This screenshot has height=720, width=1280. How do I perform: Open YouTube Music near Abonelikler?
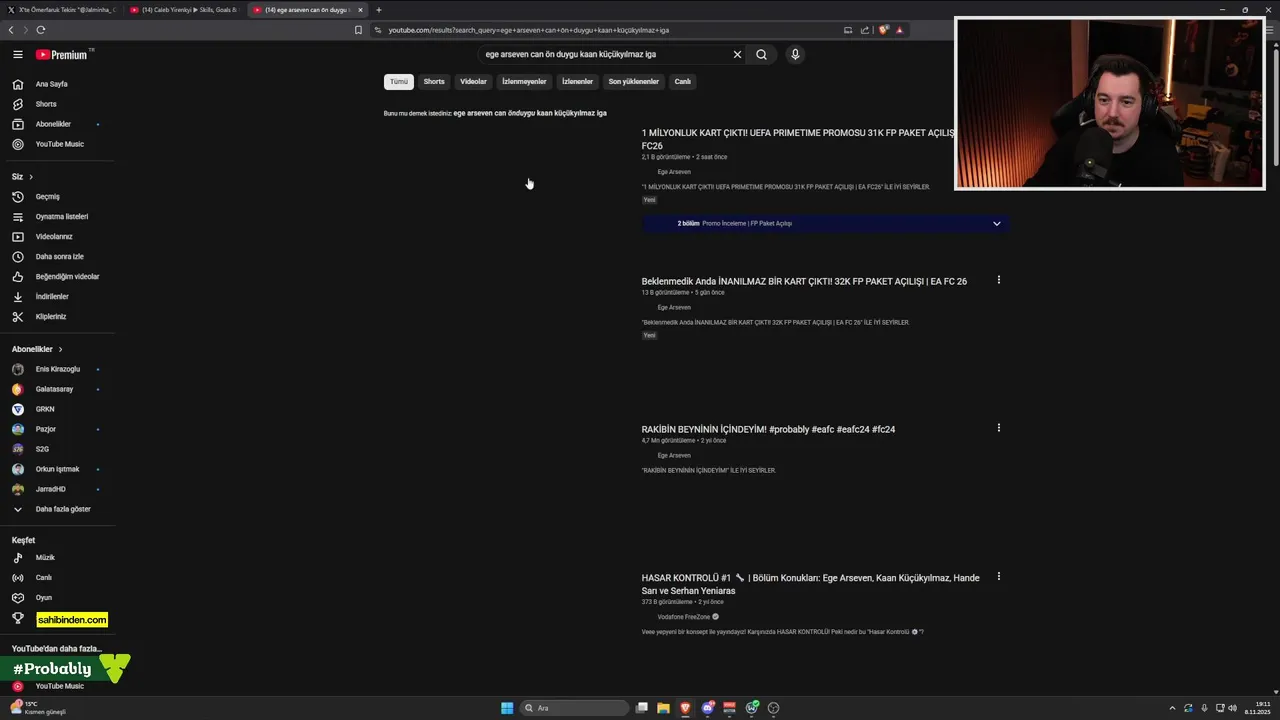(58, 144)
